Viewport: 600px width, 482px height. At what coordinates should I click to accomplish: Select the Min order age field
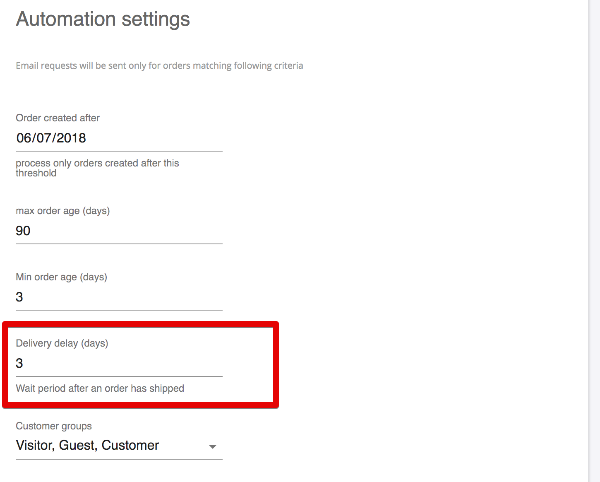119,297
